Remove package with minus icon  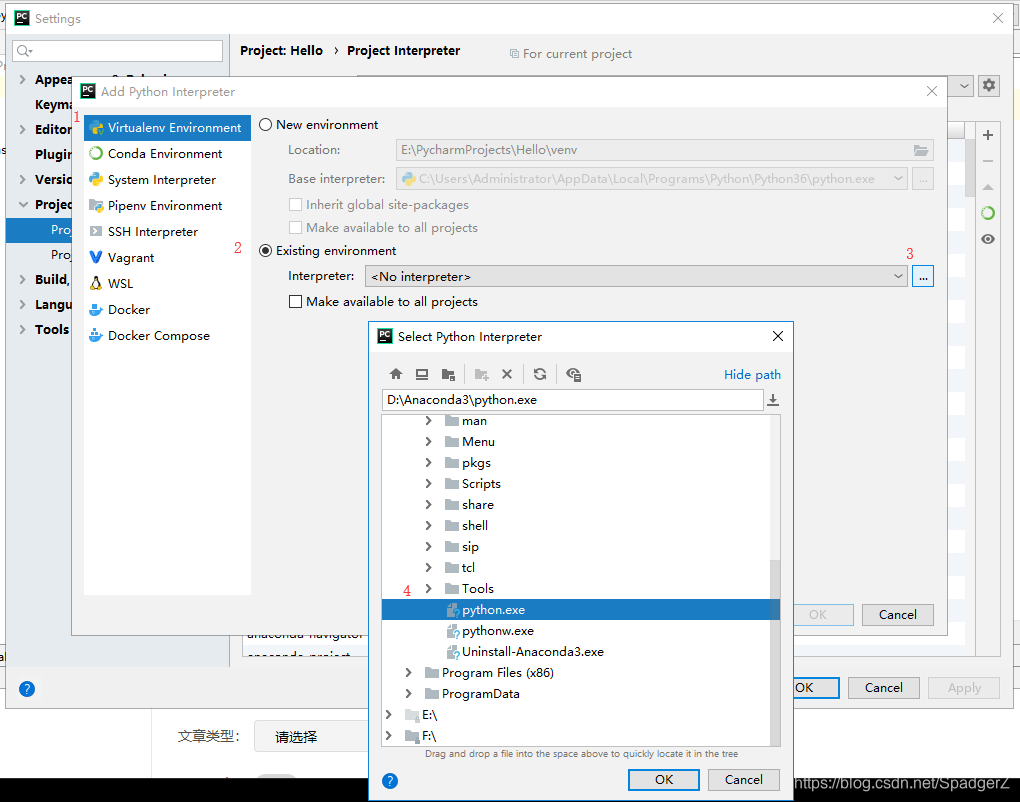click(x=988, y=161)
